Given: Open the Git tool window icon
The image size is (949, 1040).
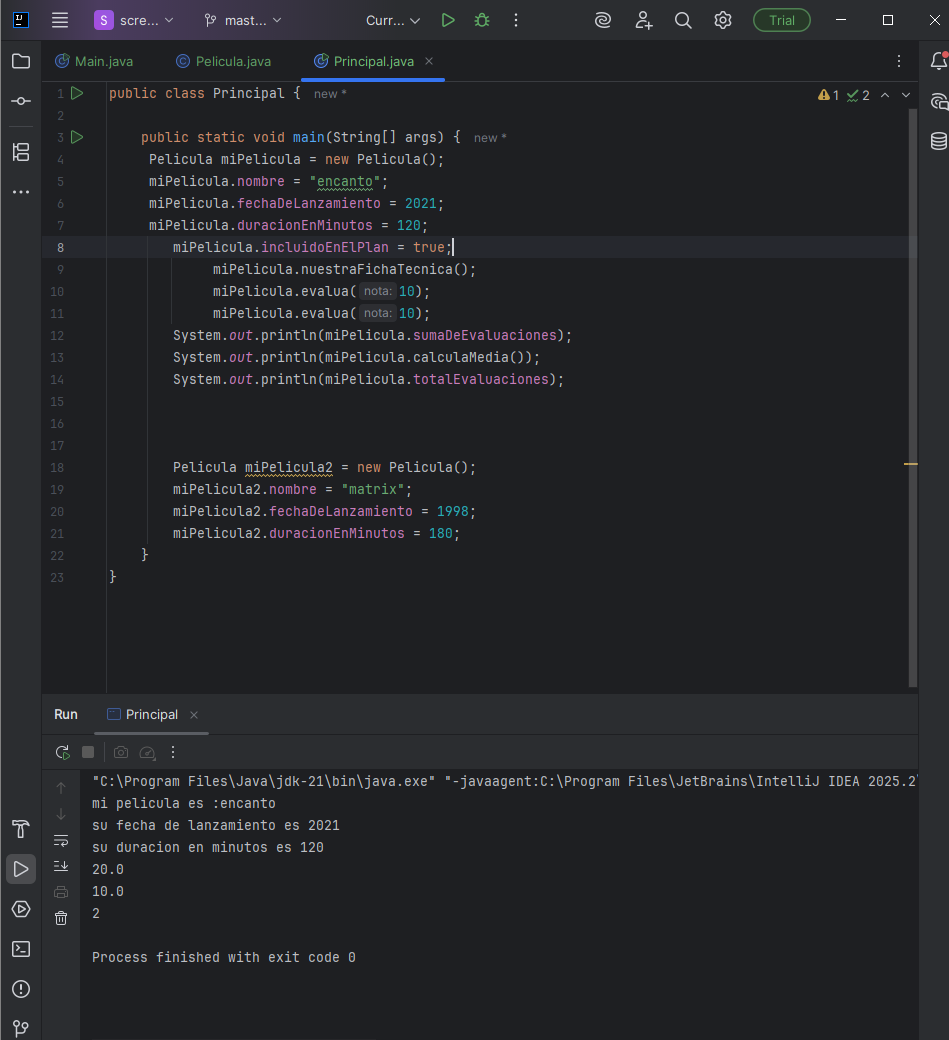Looking at the screenshot, I should click(21, 1028).
